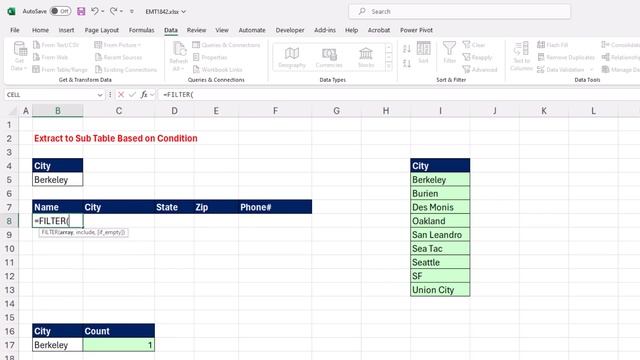Open the From Picture dropdown arrow
The height and width of the screenshot is (360, 640).
pos(139,45)
